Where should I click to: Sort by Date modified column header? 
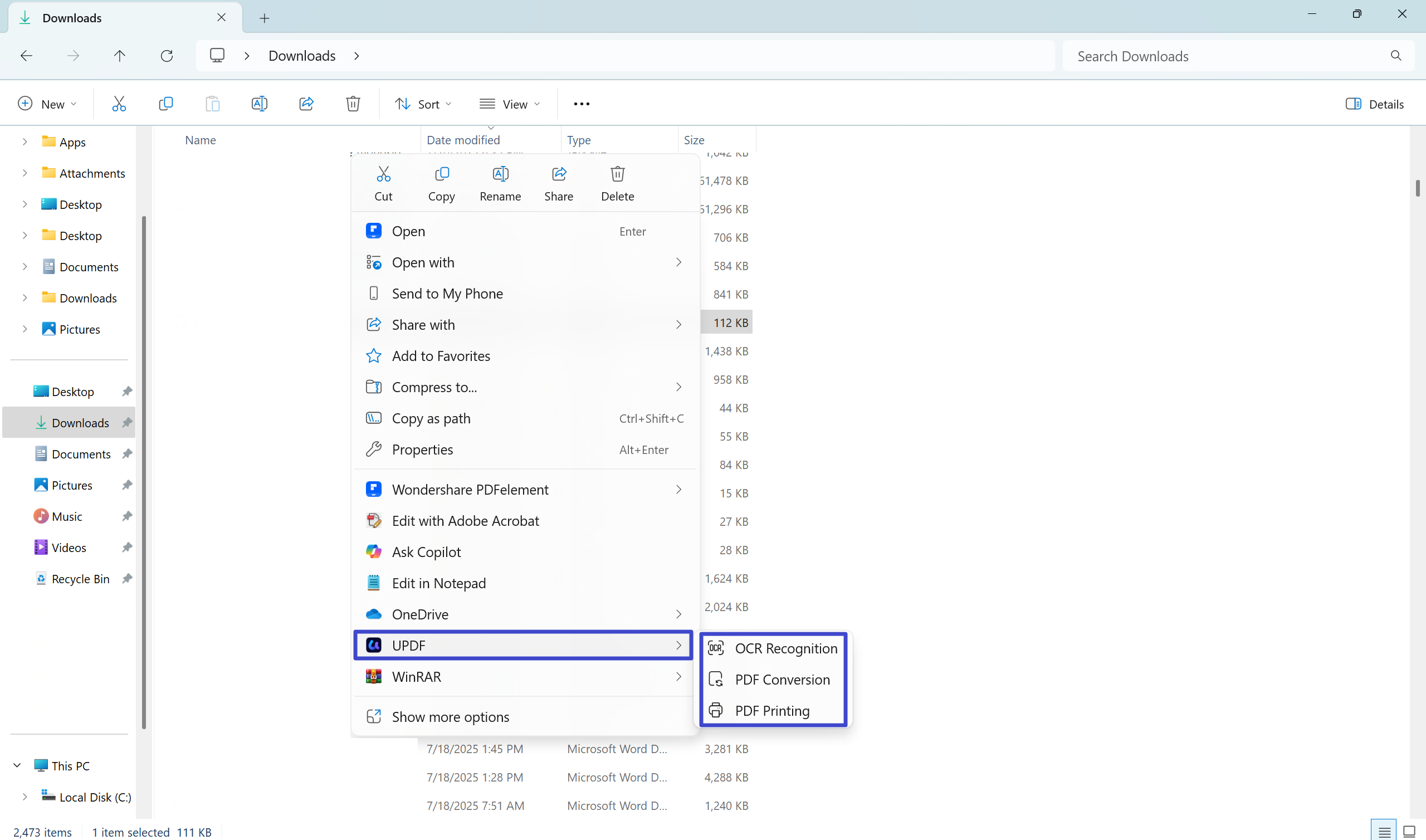tap(463, 140)
